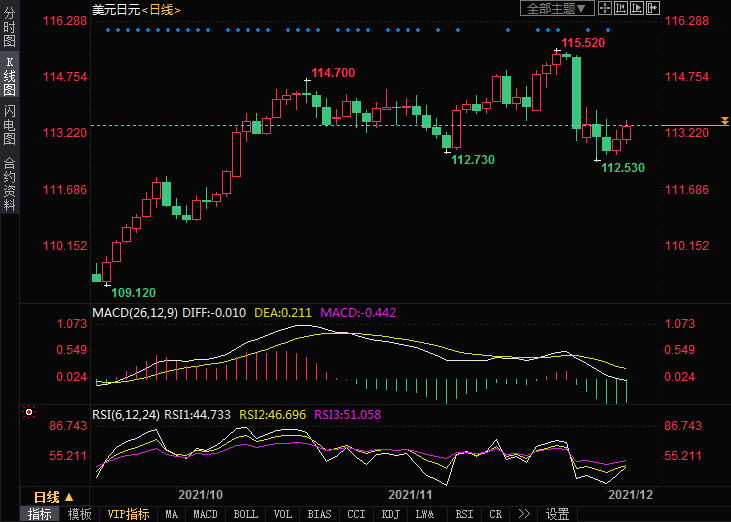Screen dimensions: 731x522
Task: Switch indicator to KDJ
Action: point(390,514)
